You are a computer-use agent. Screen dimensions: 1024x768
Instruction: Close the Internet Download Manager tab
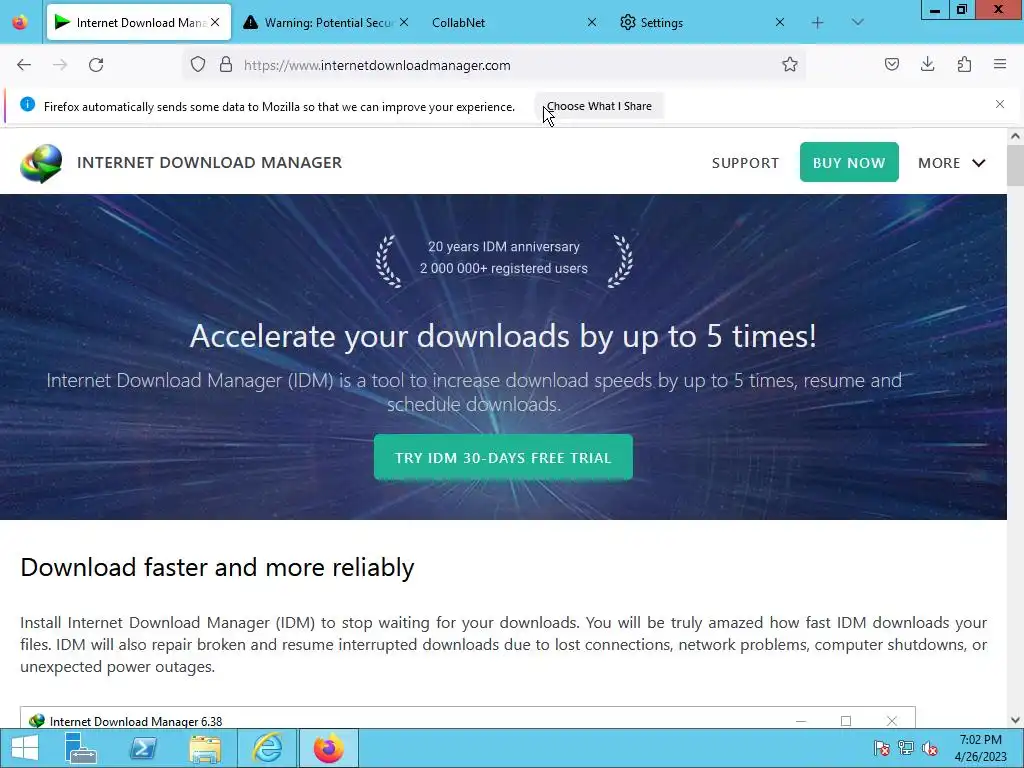pos(215,23)
